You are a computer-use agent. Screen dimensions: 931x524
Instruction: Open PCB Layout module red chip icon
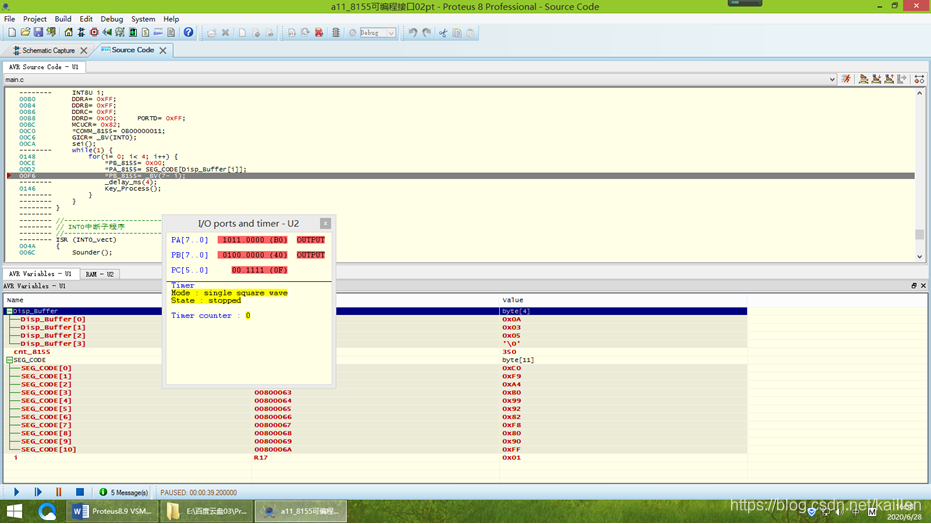[94, 33]
